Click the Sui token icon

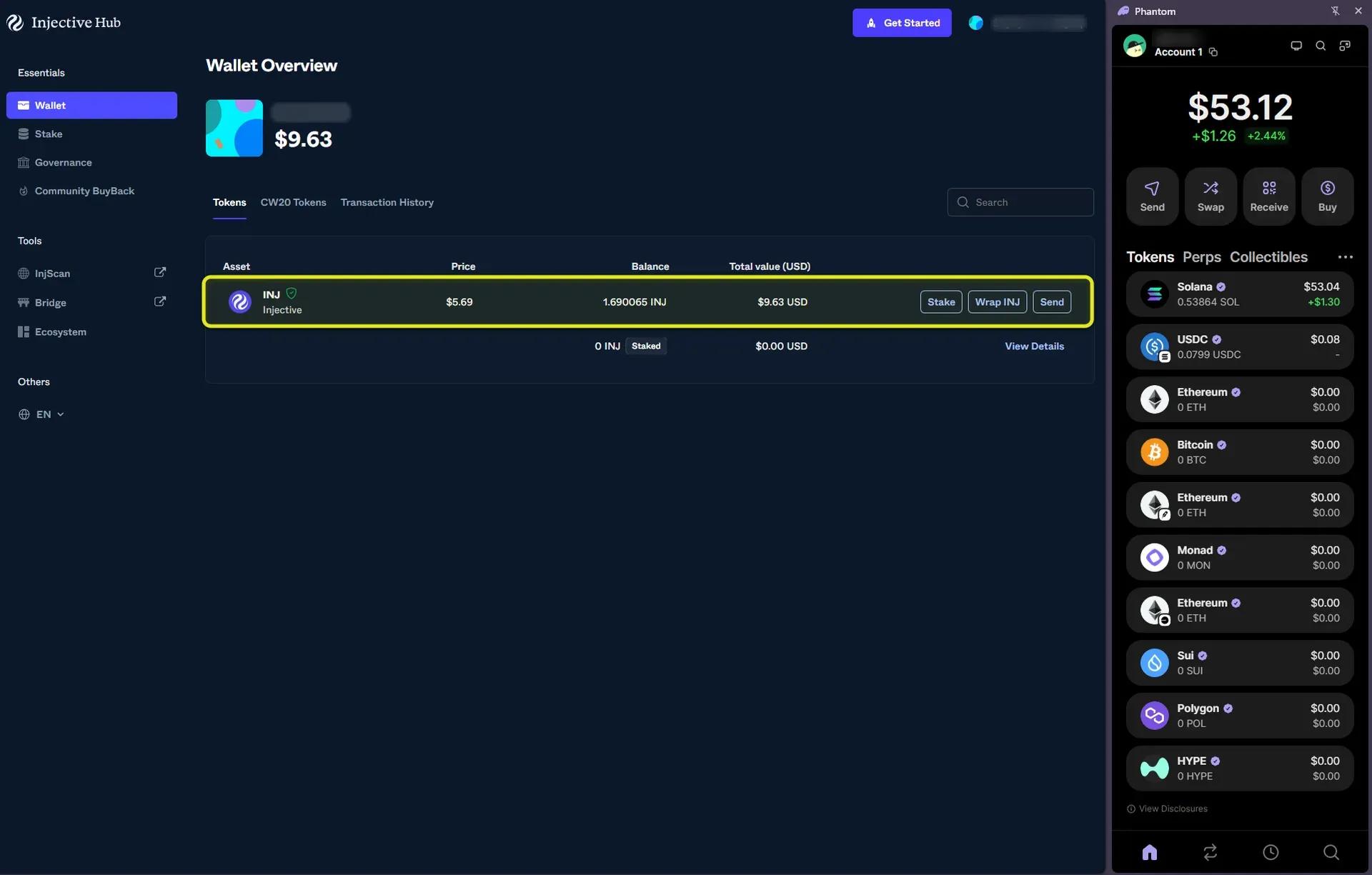pos(1154,663)
